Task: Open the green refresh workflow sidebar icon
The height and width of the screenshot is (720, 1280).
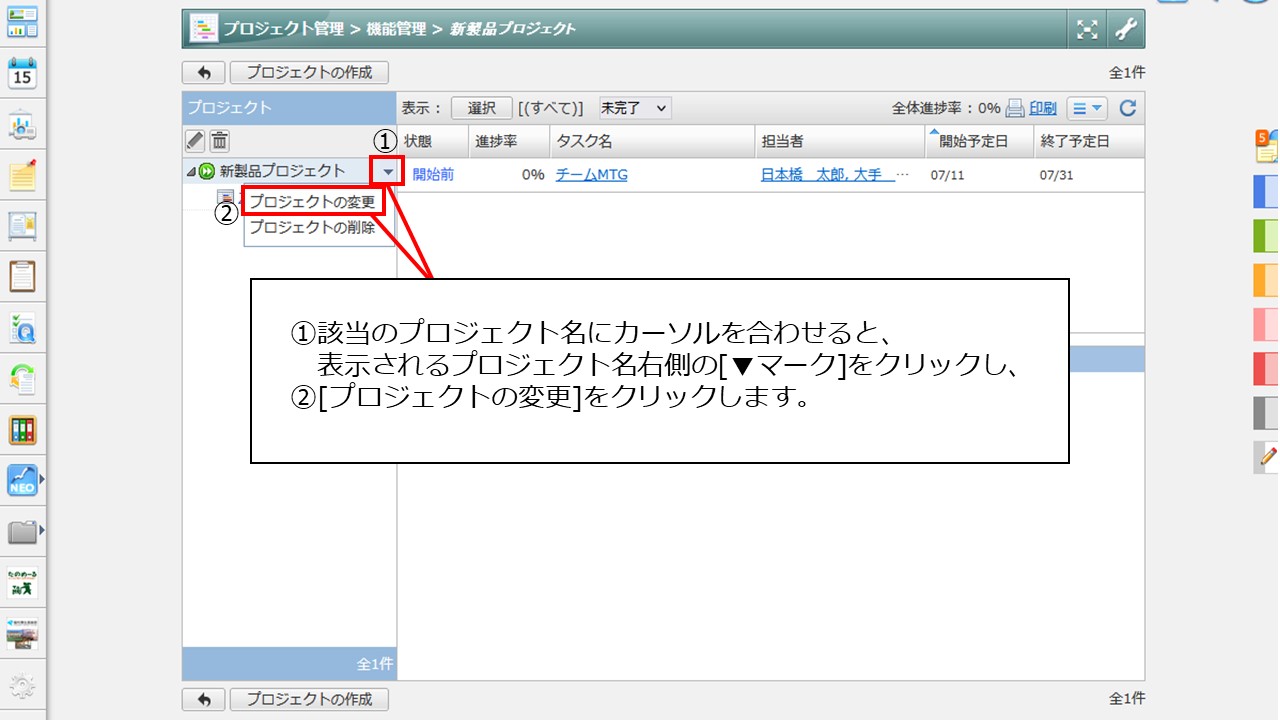Action: (x=22, y=379)
